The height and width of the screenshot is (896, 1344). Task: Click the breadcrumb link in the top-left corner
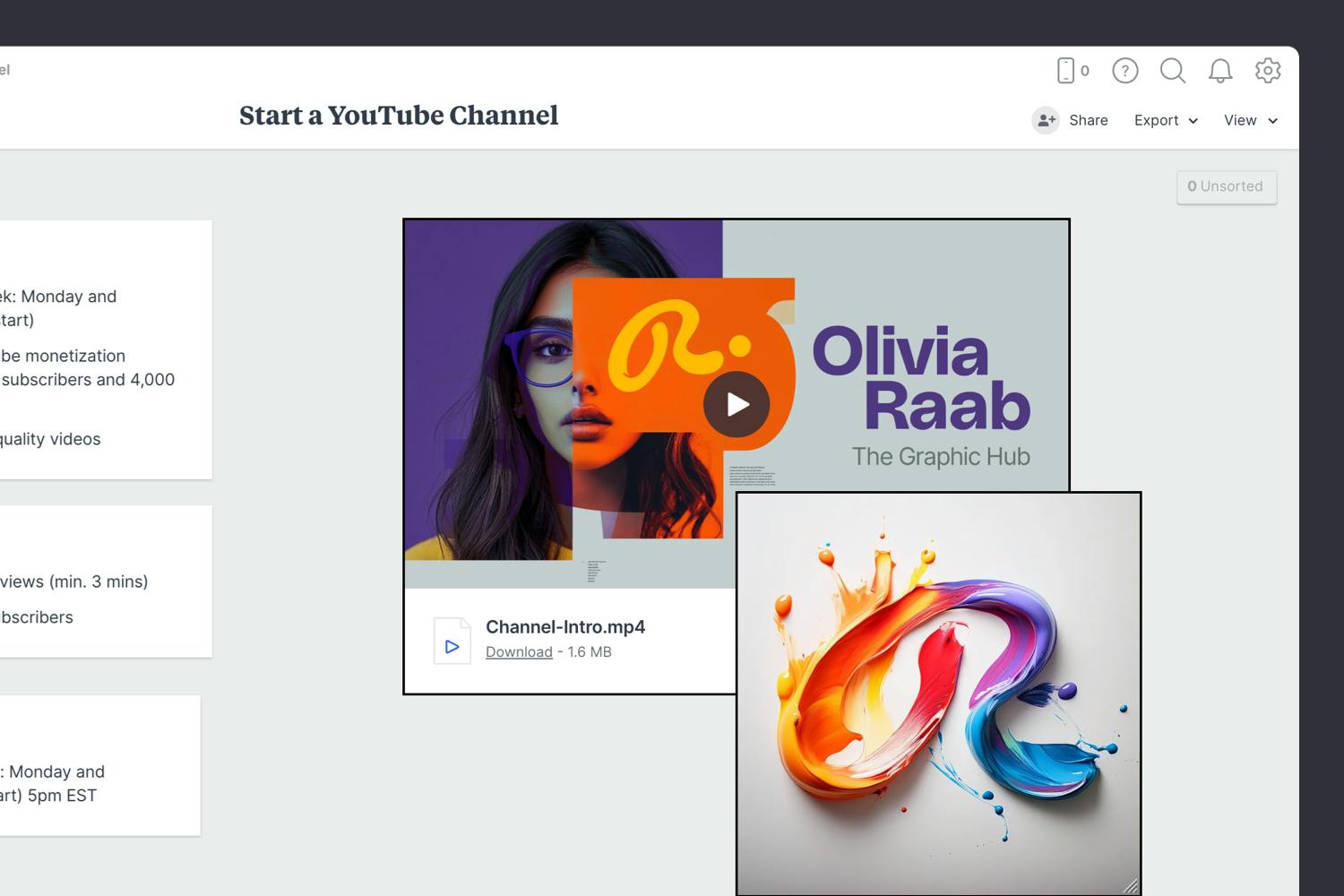7,70
